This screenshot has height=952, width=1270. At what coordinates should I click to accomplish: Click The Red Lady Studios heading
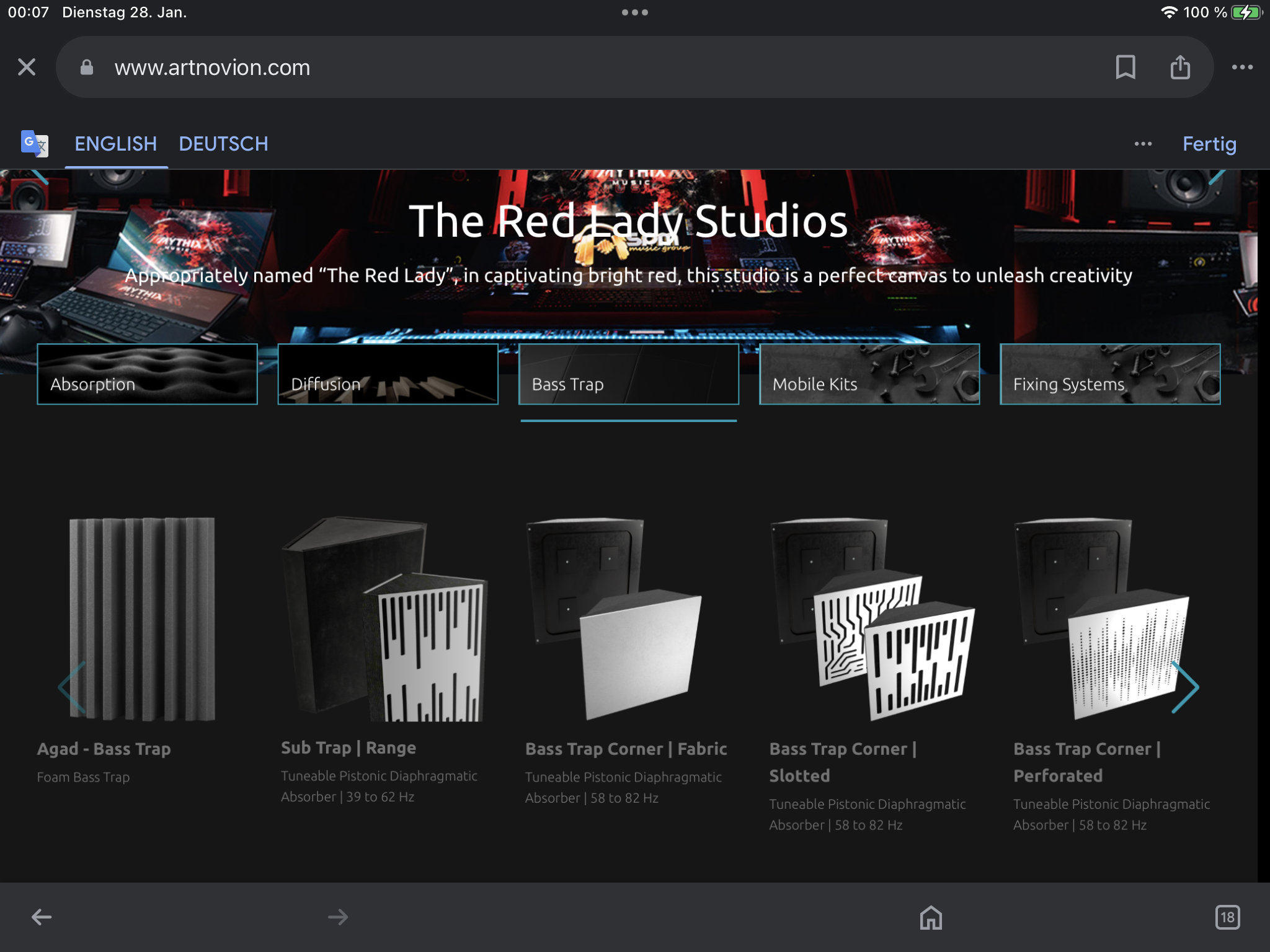pyautogui.click(x=628, y=221)
